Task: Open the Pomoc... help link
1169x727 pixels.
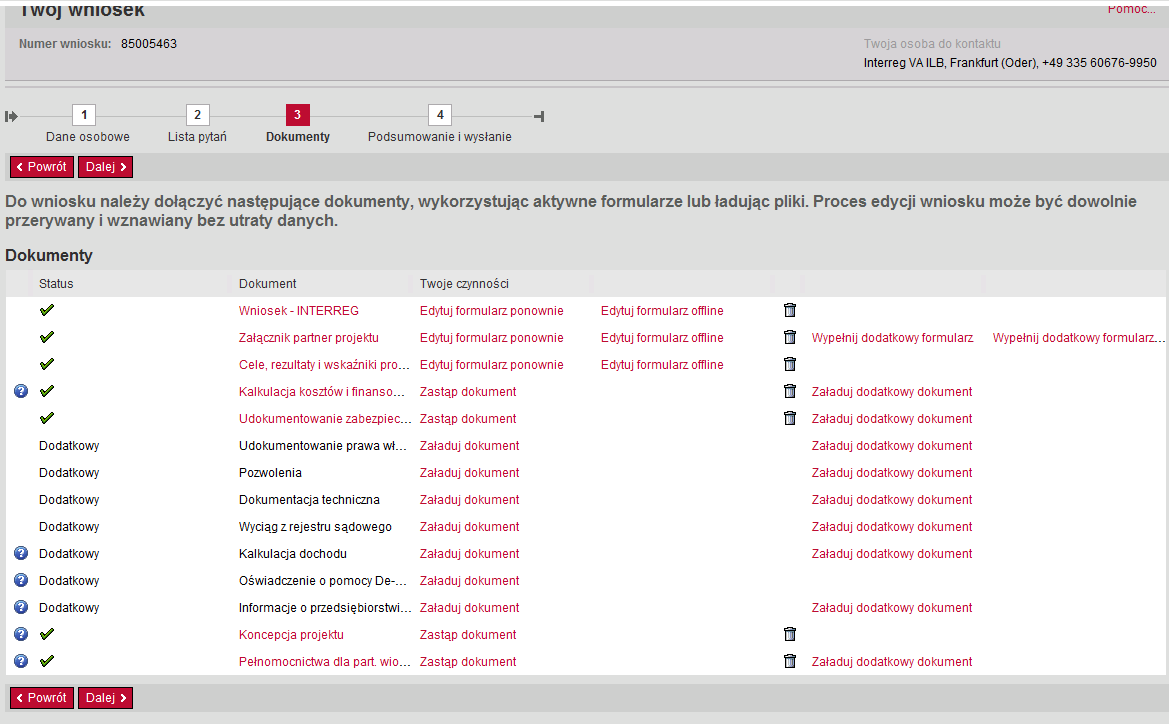Action: (x=1132, y=9)
